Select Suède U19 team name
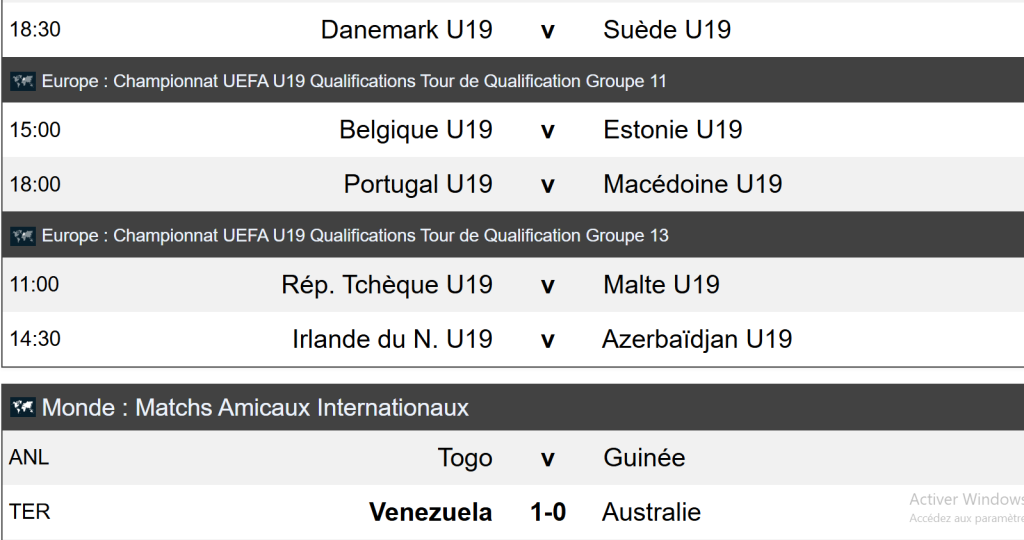The height and width of the screenshot is (540, 1024). click(667, 30)
